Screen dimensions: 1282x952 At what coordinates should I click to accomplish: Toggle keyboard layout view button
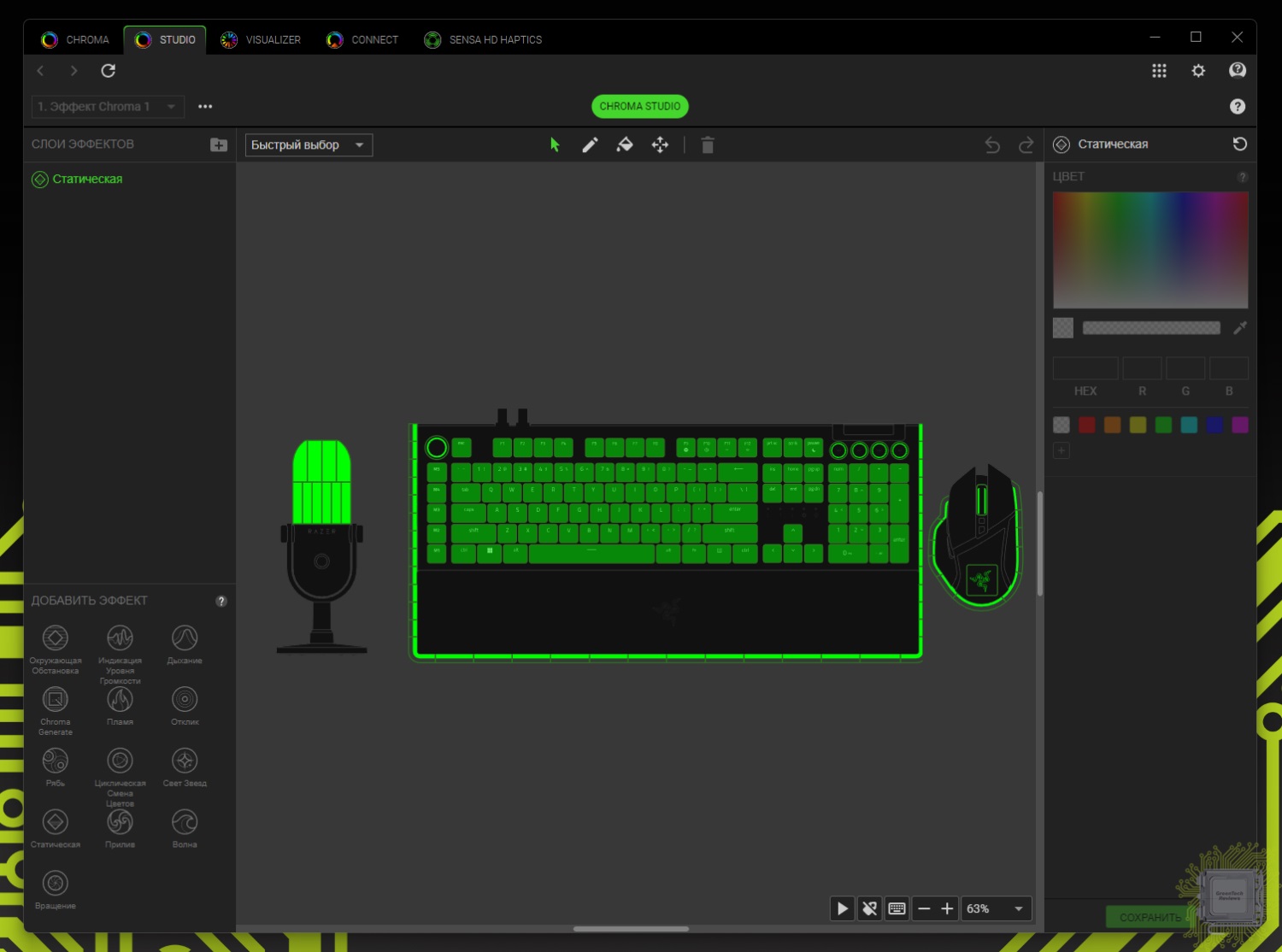(897, 908)
